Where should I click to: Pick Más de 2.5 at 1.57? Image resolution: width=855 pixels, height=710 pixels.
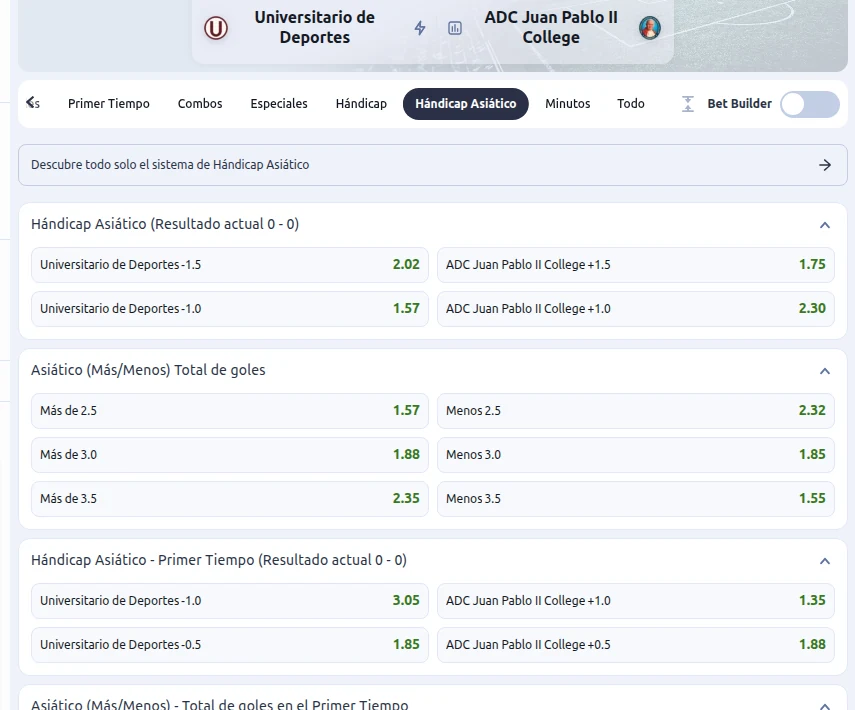230,411
